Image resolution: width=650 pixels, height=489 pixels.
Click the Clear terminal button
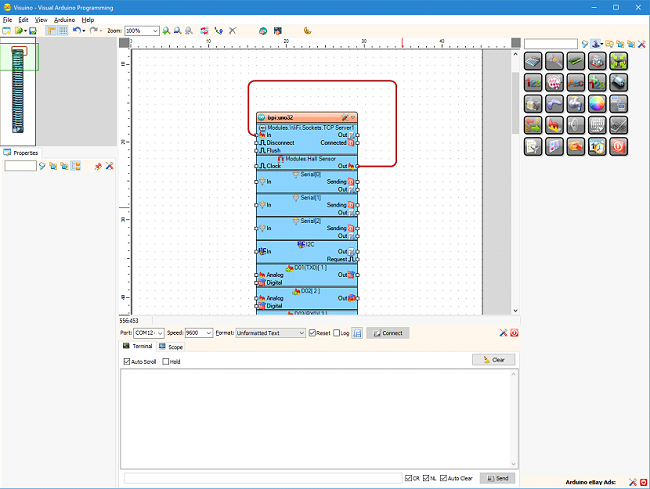click(493, 360)
